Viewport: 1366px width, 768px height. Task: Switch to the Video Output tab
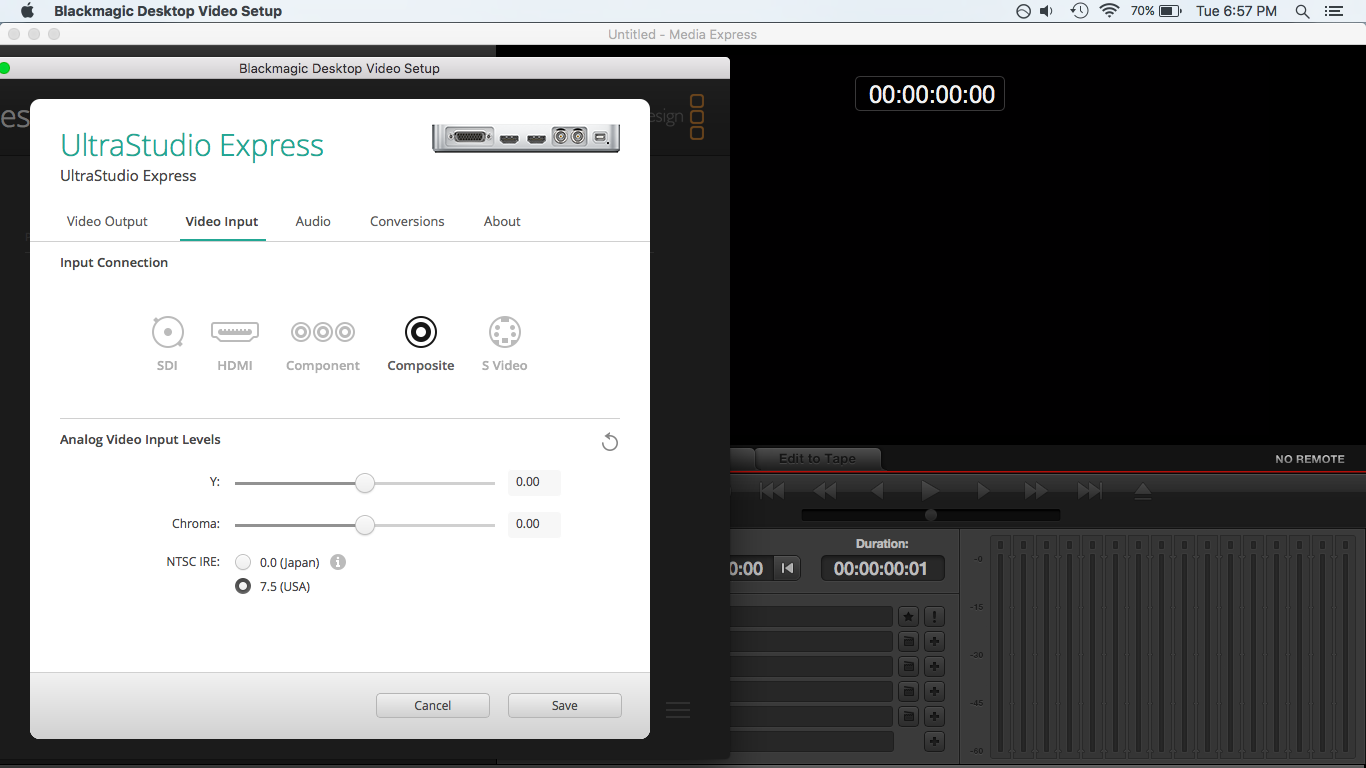point(107,221)
